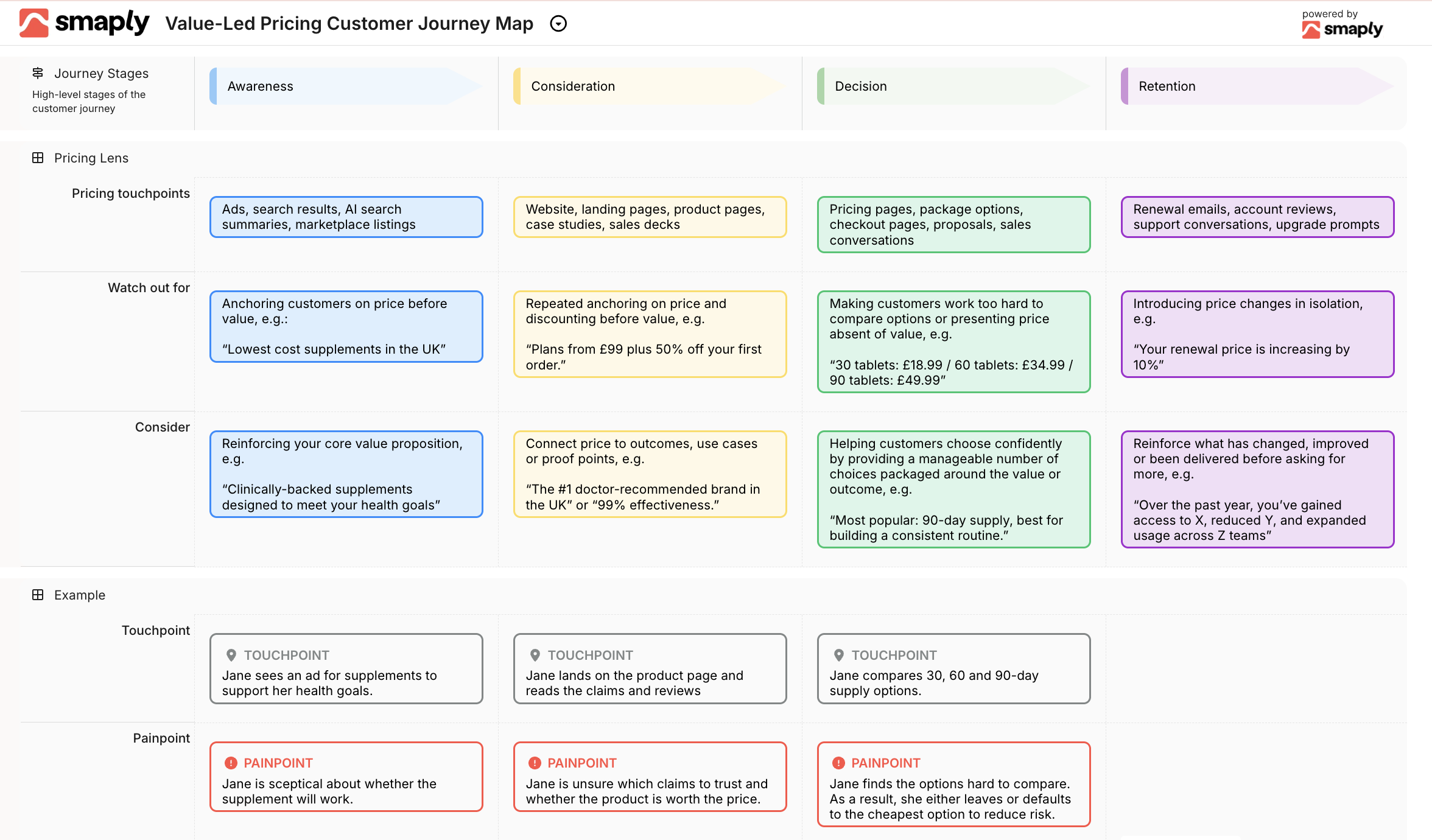Click the Pricing Lens section header
This screenshot has width=1432, height=840.
[x=91, y=158]
